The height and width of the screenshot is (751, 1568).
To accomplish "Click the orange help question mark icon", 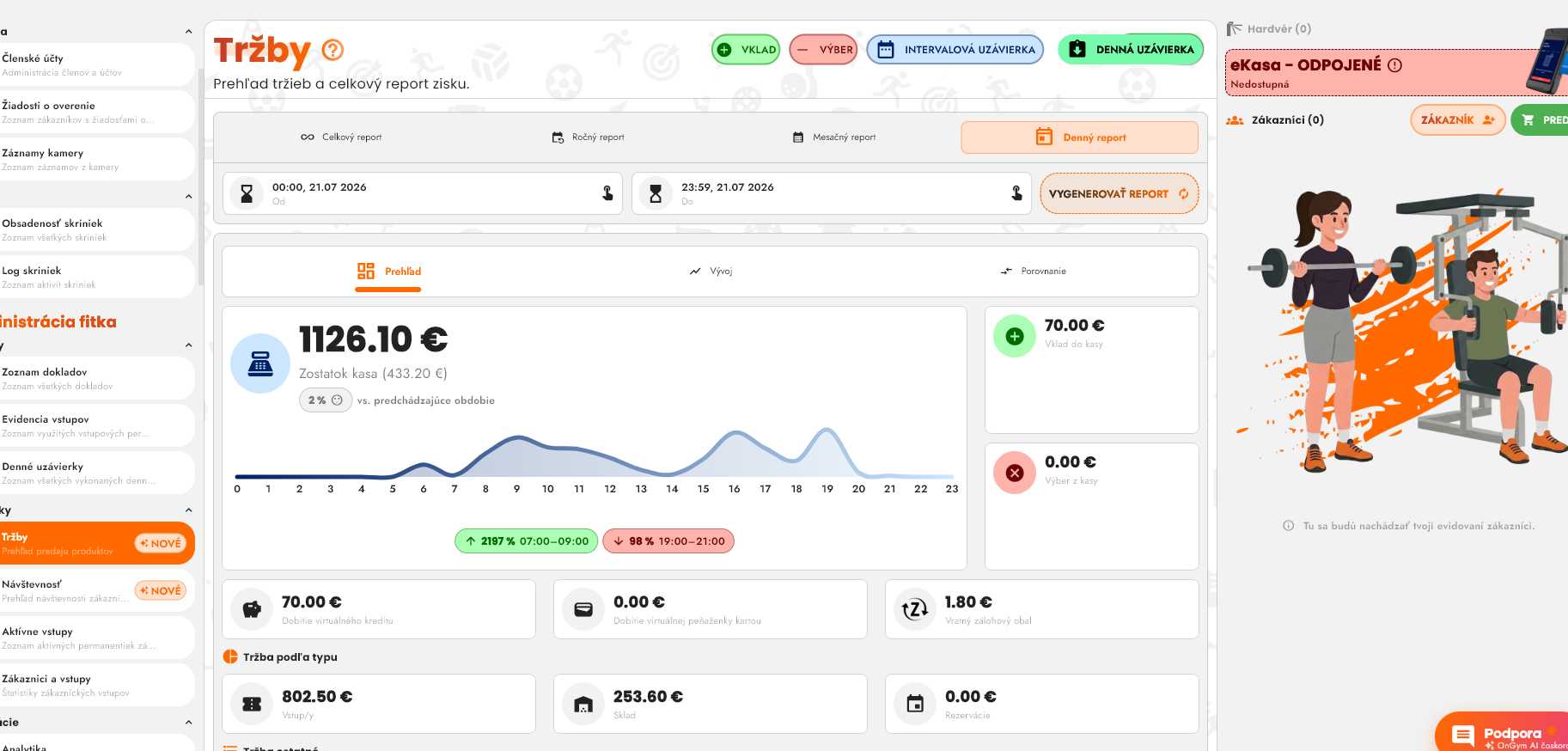I will 333,50.
